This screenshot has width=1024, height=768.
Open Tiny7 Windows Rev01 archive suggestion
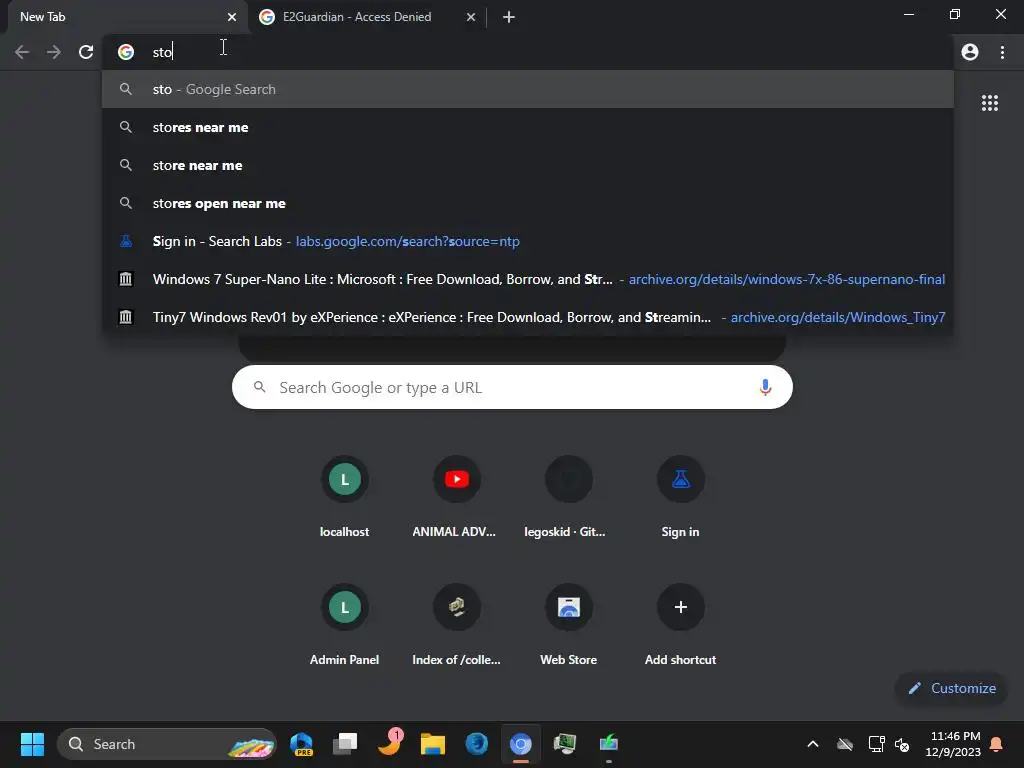tap(528, 317)
